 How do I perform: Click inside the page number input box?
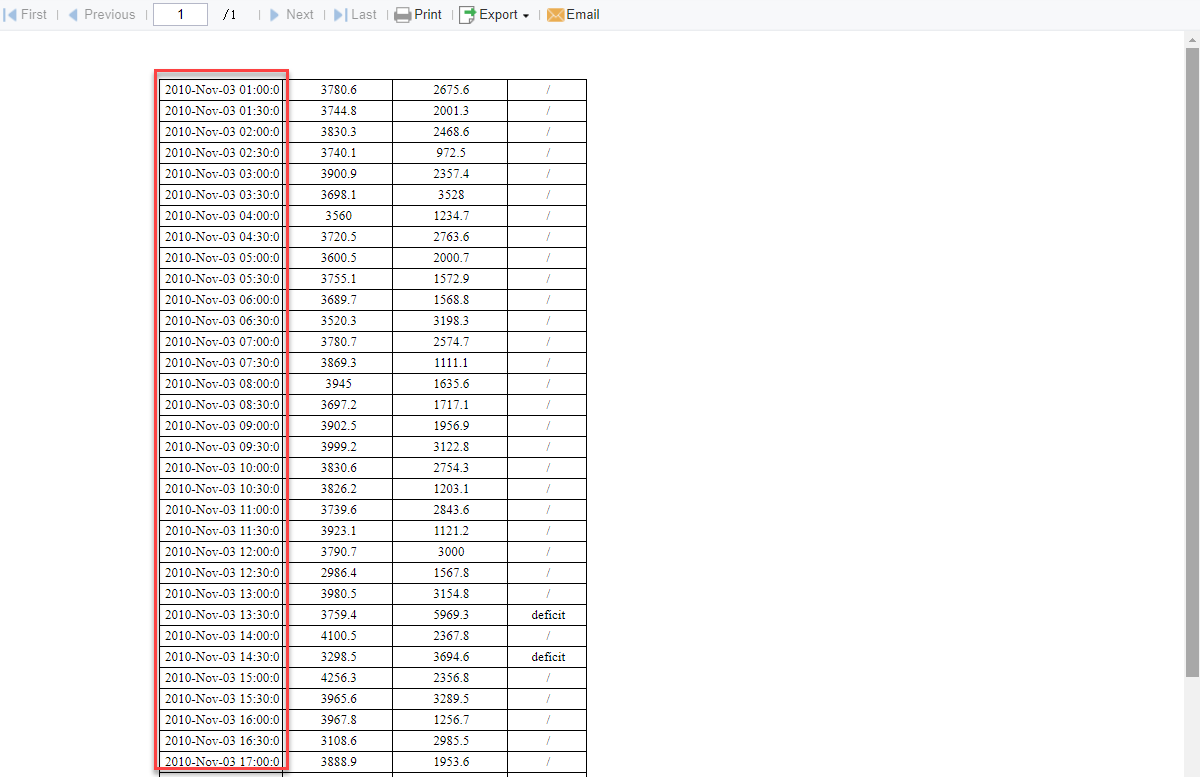(x=180, y=14)
